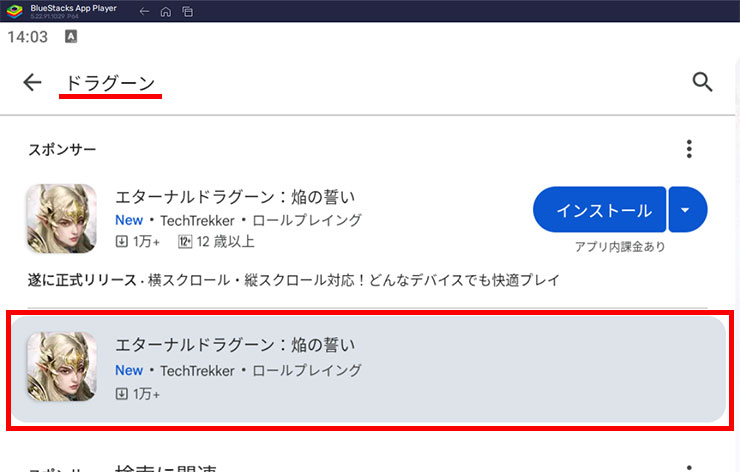Image resolution: width=740 pixels, height=472 pixels.
Task: Open BlueStacks home screen icon
Action: coord(166,11)
